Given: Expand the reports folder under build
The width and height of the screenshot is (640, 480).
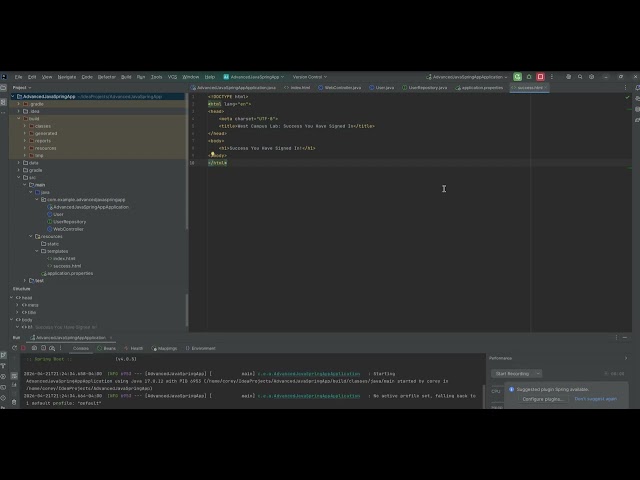Looking at the screenshot, I should tap(24, 141).
